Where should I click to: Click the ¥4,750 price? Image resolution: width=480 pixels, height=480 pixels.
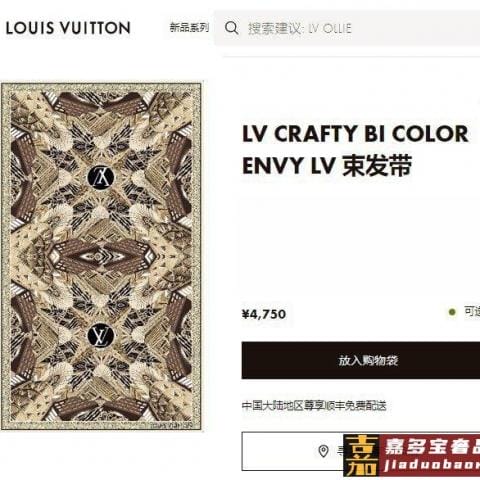[264, 314]
